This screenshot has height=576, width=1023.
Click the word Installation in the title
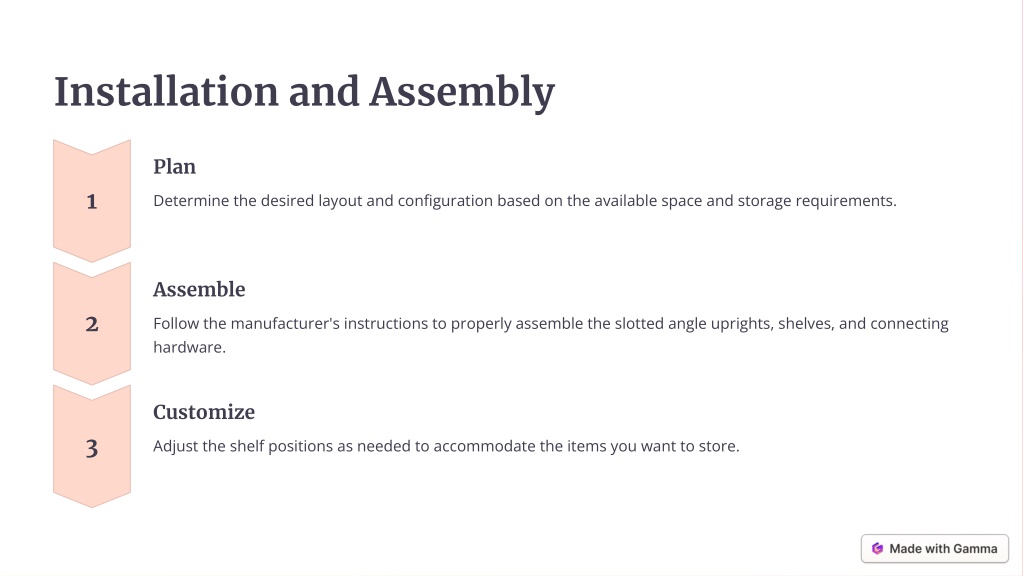(x=166, y=91)
